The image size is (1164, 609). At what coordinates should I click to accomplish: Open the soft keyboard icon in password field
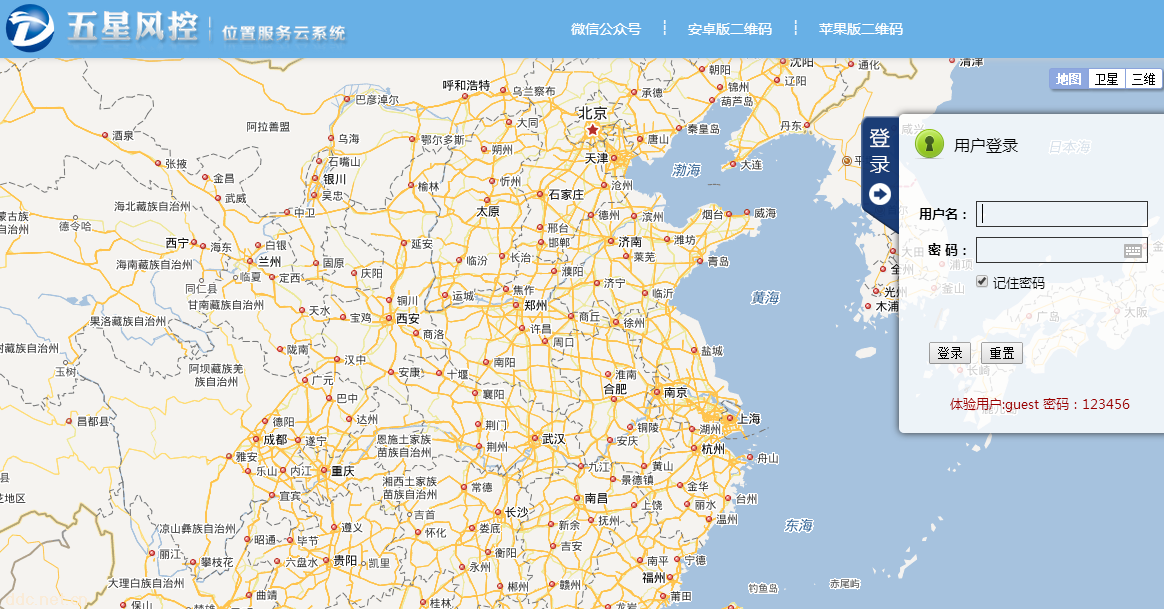pos(1133,251)
